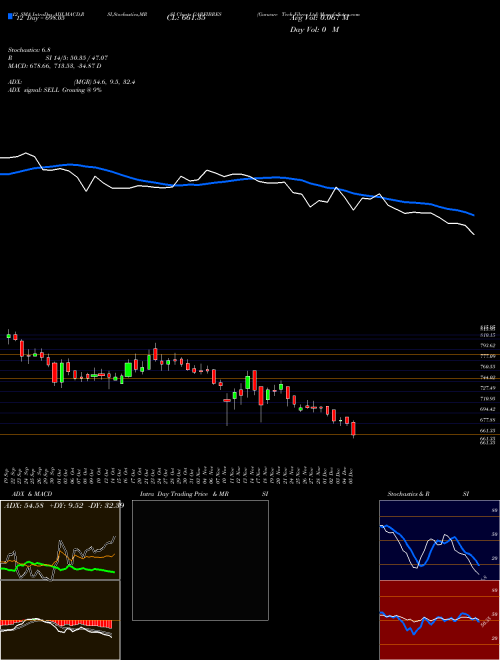500x660 pixels.
Task: Click the MACD values text line
Action: (x=55, y=66)
